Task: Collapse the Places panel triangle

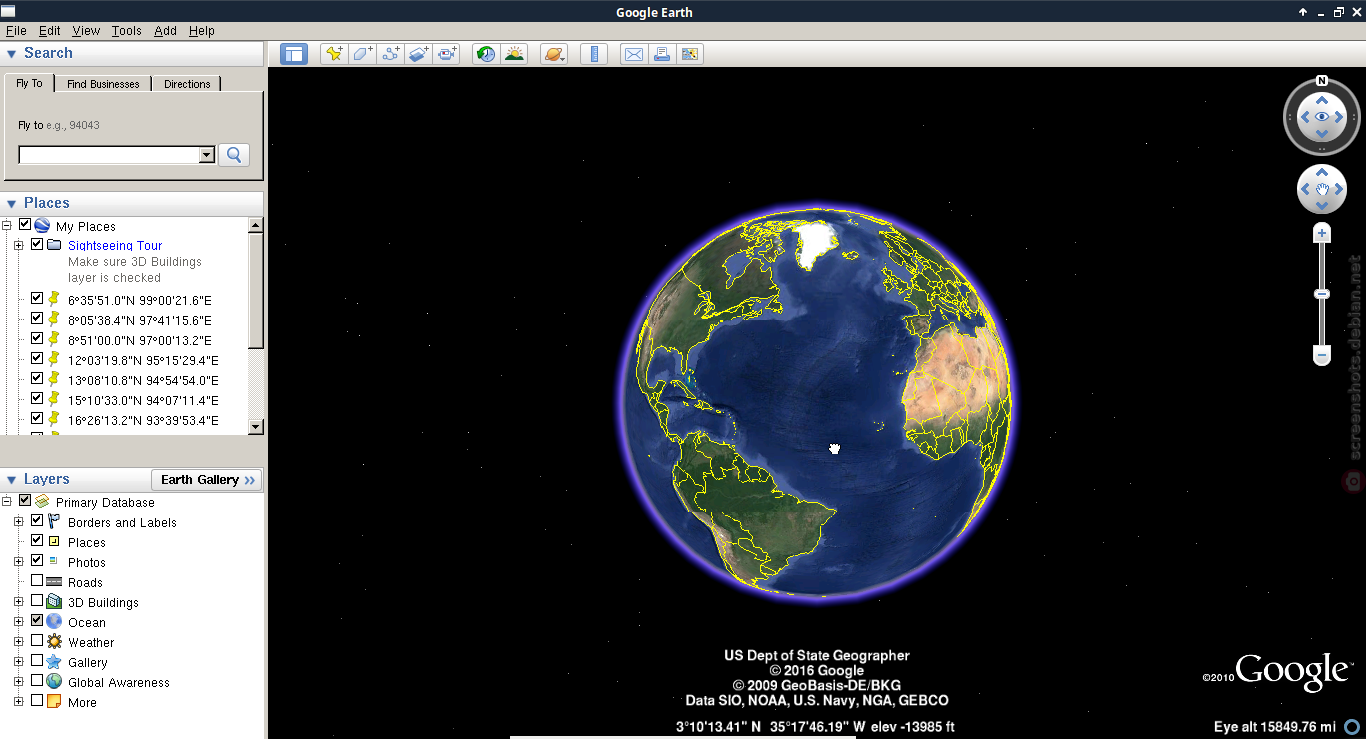Action: click(12, 204)
